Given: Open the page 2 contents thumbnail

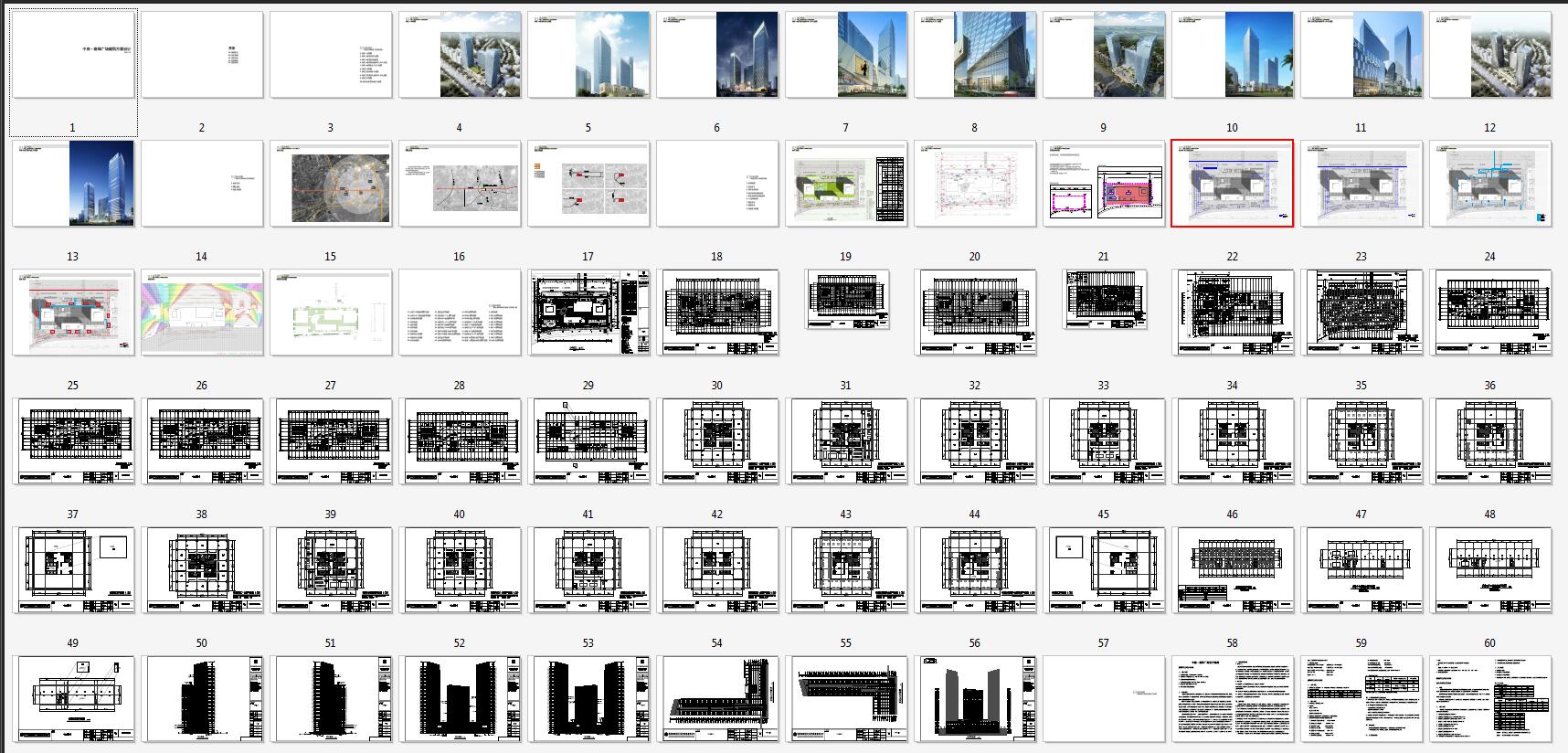Looking at the screenshot, I should click(202, 55).
